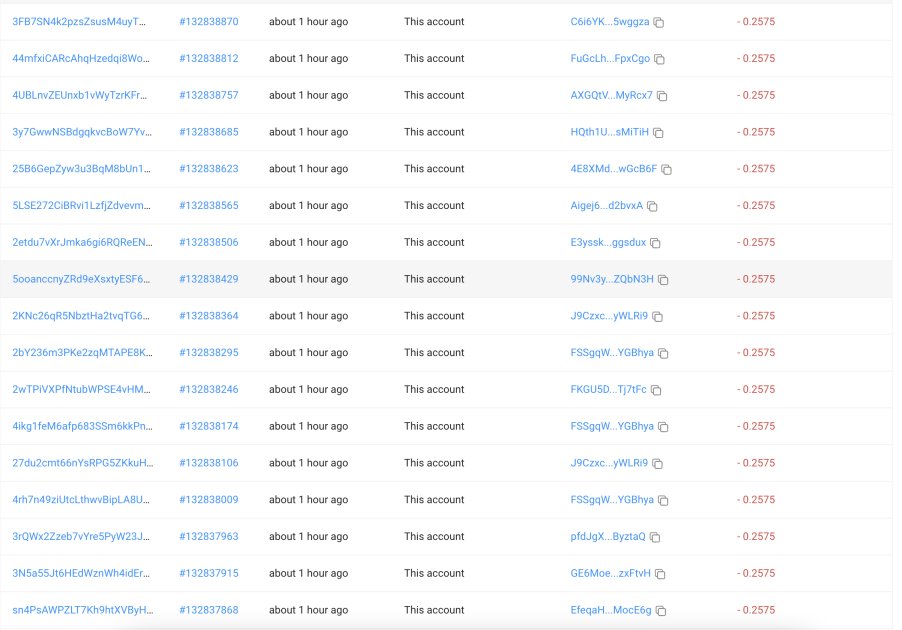View block #132838295
Screen dimensions: 902x630
[x=209, y=353]
